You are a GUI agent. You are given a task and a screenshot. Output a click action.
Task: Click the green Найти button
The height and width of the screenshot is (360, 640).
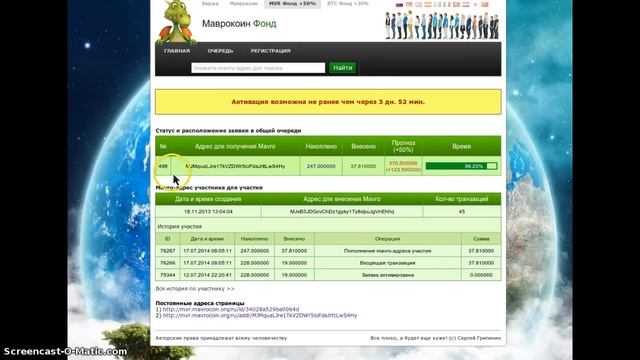pyautogui.click(x=342, y=68)
